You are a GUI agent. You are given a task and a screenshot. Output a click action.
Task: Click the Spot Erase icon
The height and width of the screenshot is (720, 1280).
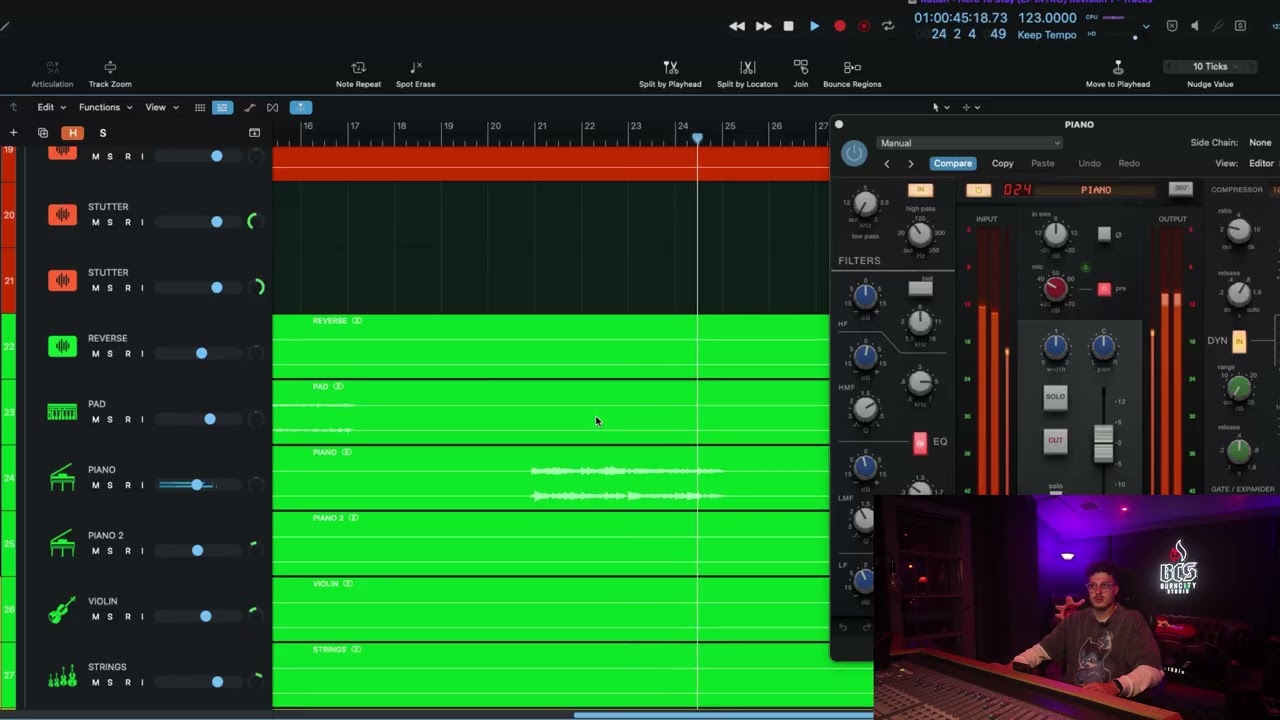coord(415,68)
